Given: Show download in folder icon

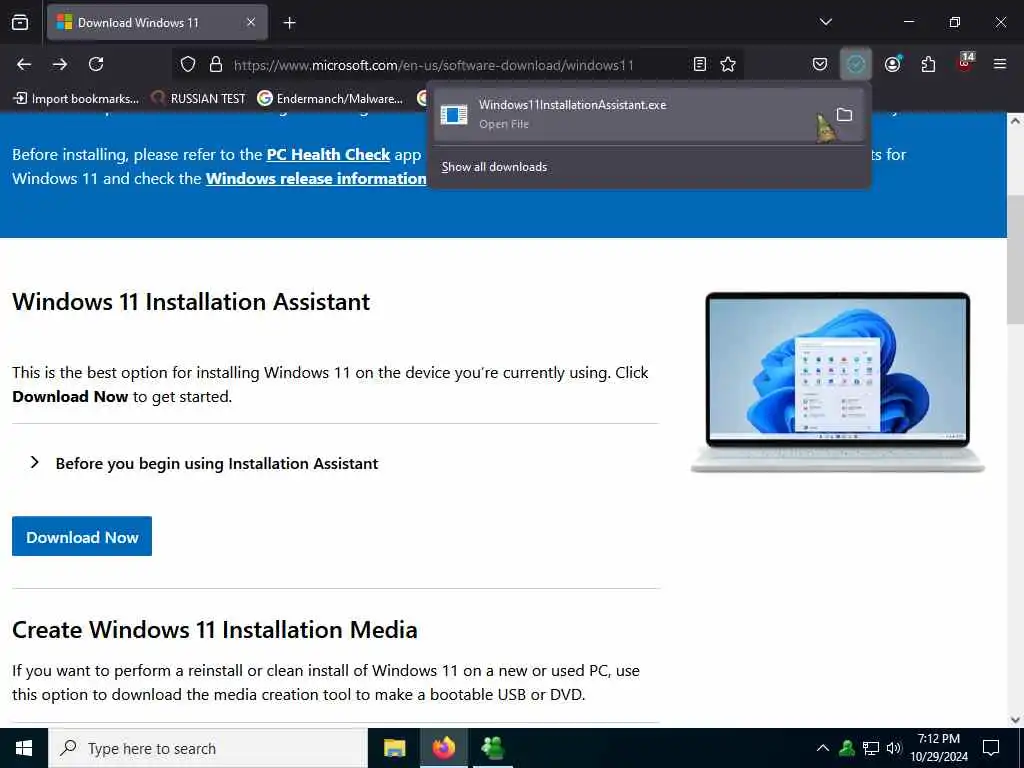Looking at the screenshot, I should 844,115.
